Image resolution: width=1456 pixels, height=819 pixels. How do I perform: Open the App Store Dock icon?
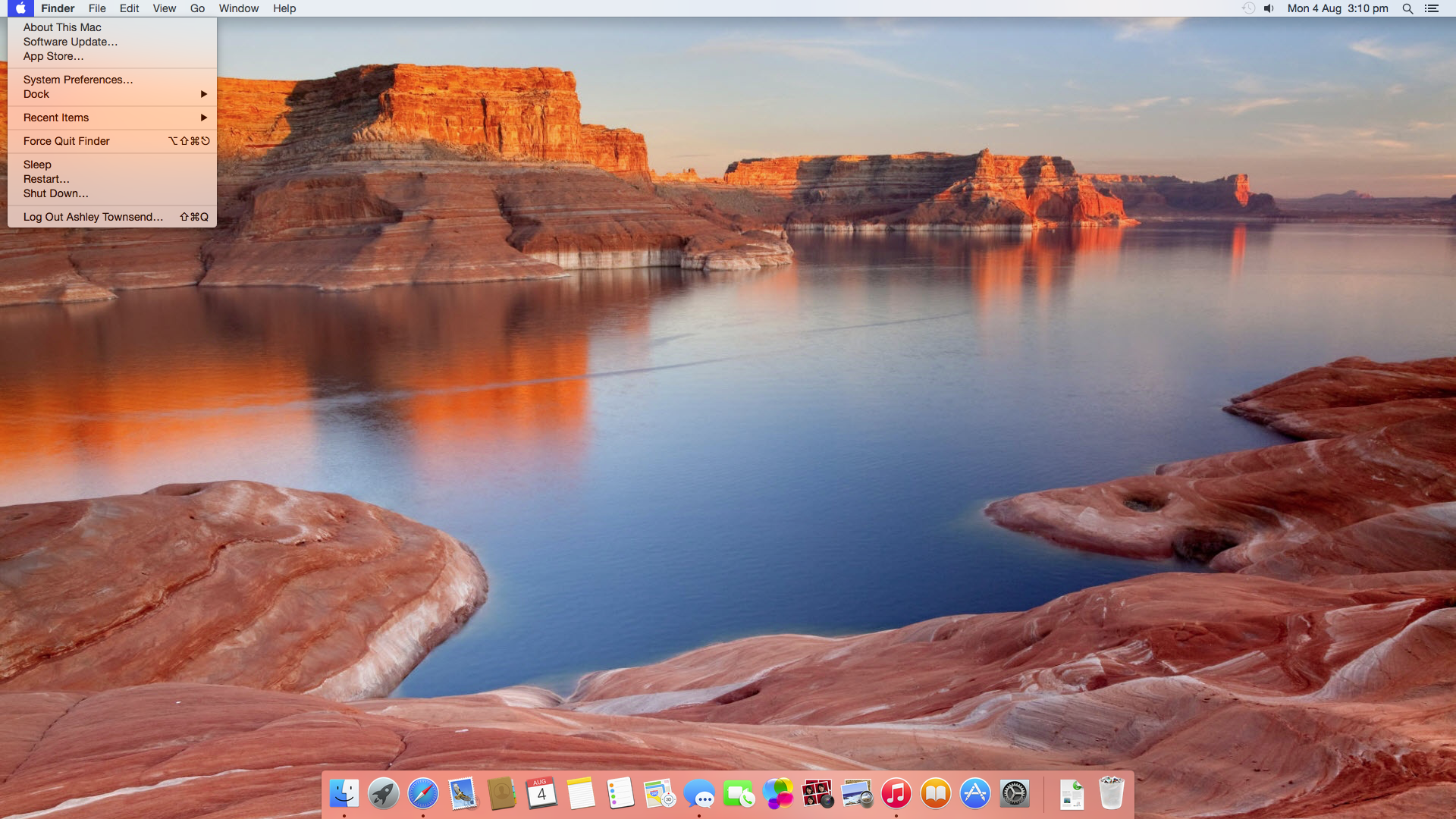(975, 794)
